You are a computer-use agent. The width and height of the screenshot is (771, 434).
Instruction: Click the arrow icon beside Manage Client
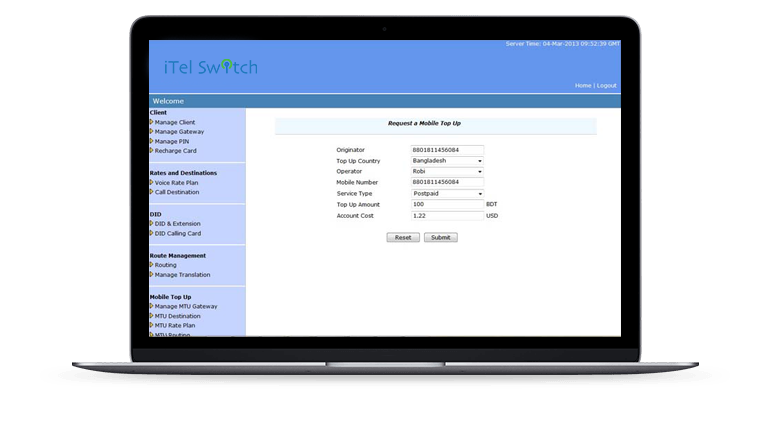(152, 122)
